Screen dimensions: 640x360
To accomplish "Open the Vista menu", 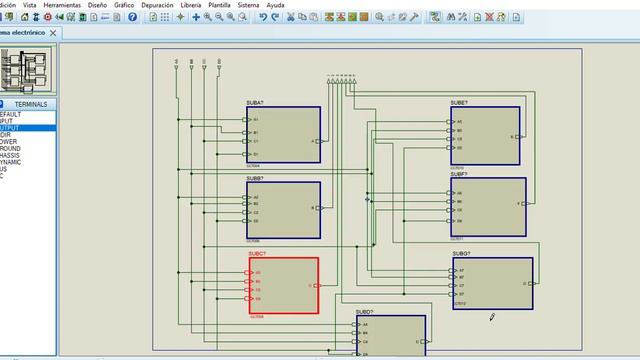I will coord(29,5).
